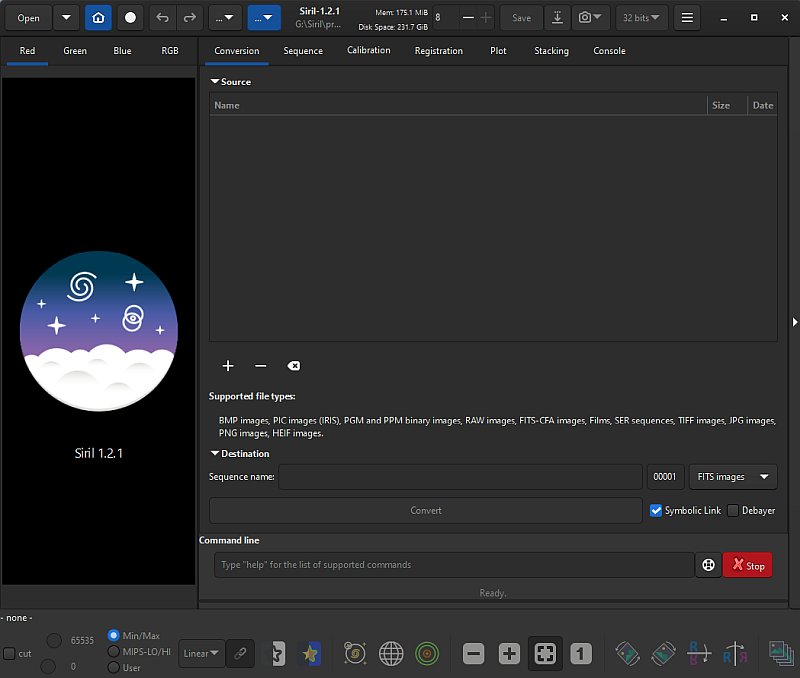
Task: Click the Save button
Action: [521, 18]
